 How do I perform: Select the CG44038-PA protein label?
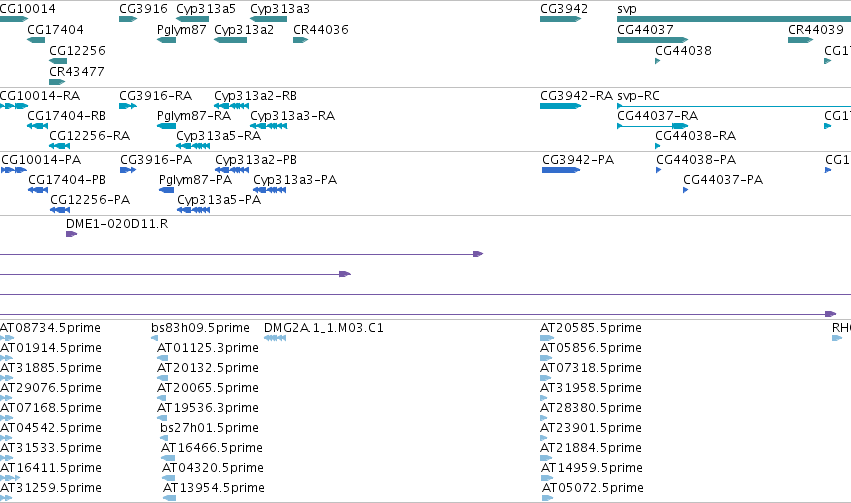pyautogui.click(x=696, y=160)
